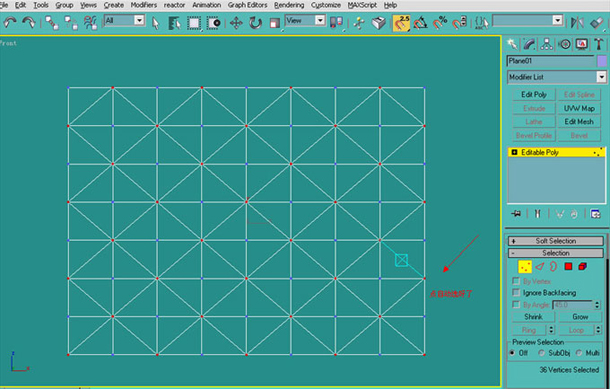Toggle the Spinner Snap icon
Screen dimensions: 610x389
click(x=459, y=23)
